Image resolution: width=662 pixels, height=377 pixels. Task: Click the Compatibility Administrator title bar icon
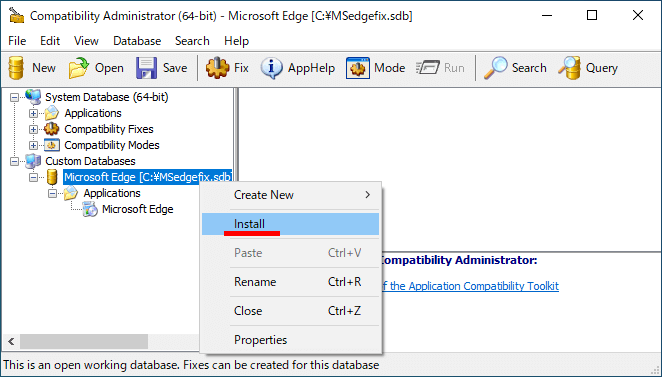pos(17,16)
